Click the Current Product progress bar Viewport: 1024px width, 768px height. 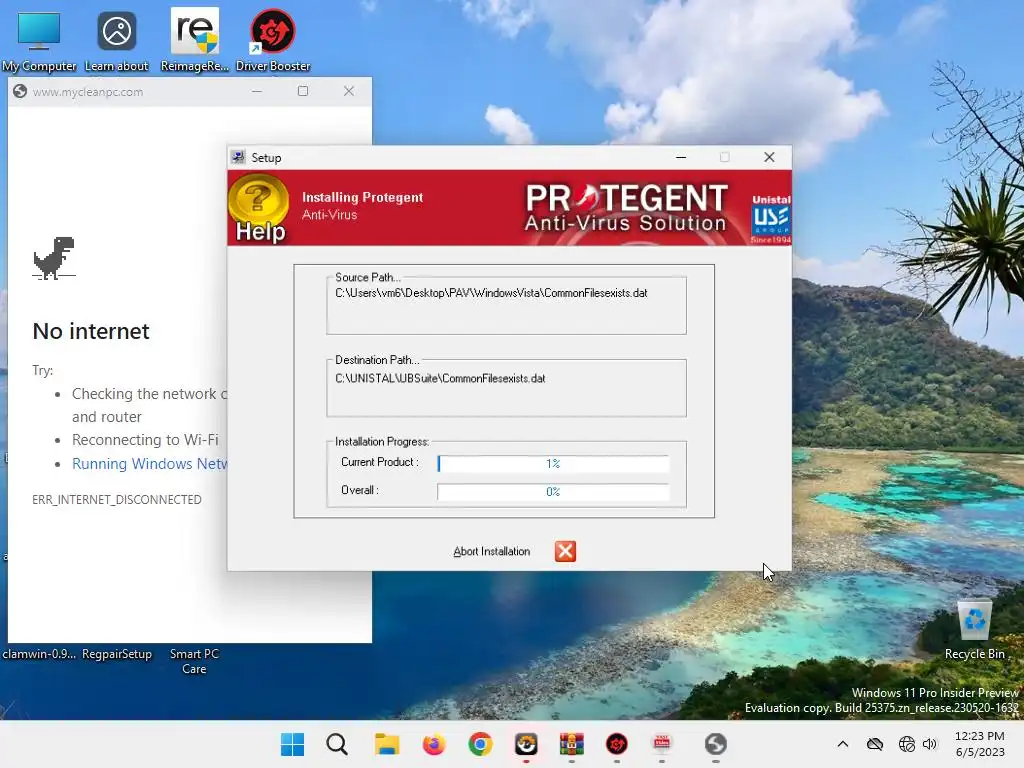coord(553,464)
